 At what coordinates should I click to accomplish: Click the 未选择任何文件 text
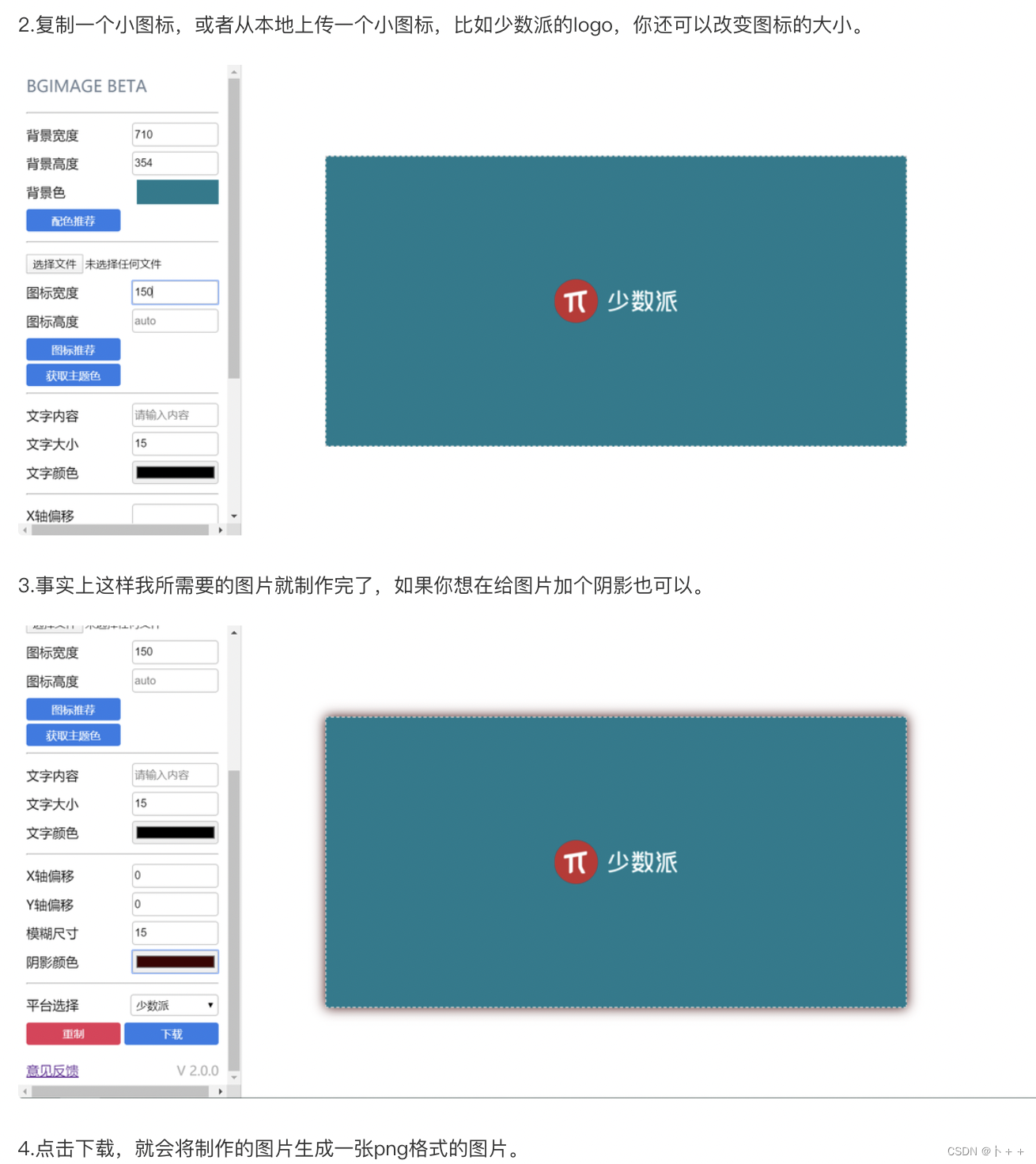click(x=123, y=264)
